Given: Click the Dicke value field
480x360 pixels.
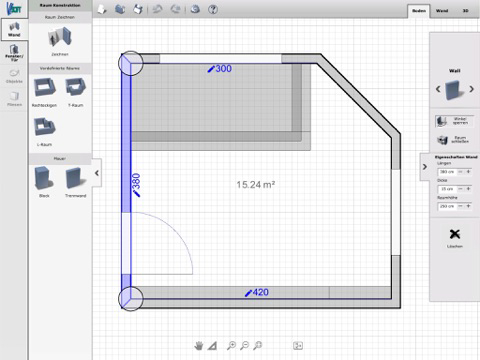Looking at the screenshot, I should [x=447, y=189].
